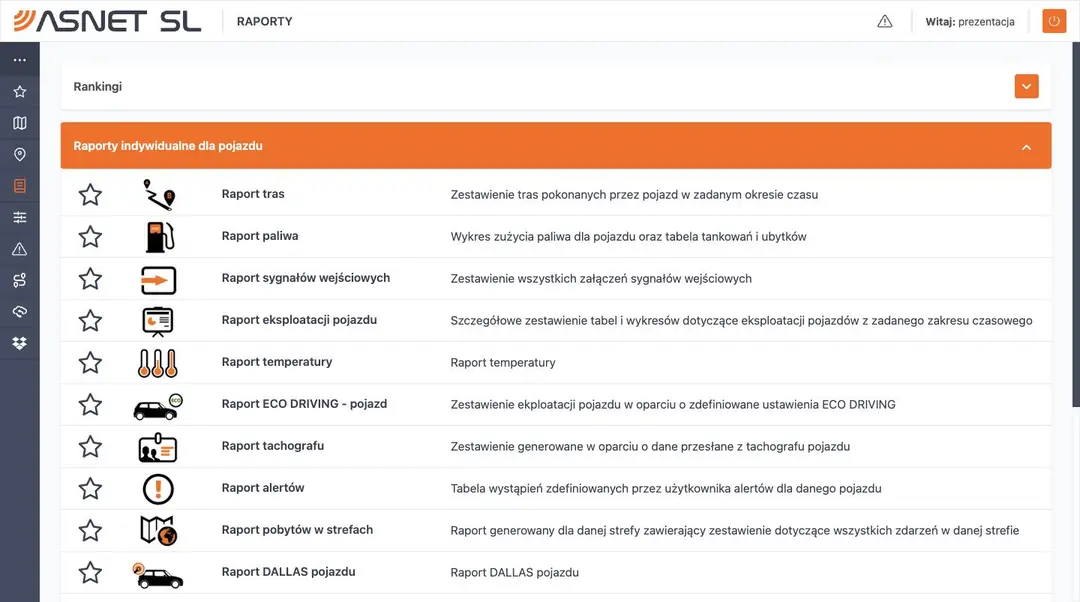Click the Raporty indywidualne dla pojazdu header
This screenshot has width=1080, height=602.
pos(556,146)
